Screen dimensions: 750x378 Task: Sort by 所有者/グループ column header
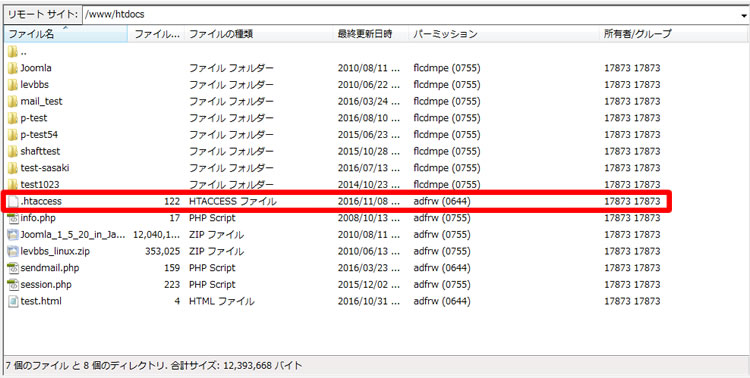673,34
